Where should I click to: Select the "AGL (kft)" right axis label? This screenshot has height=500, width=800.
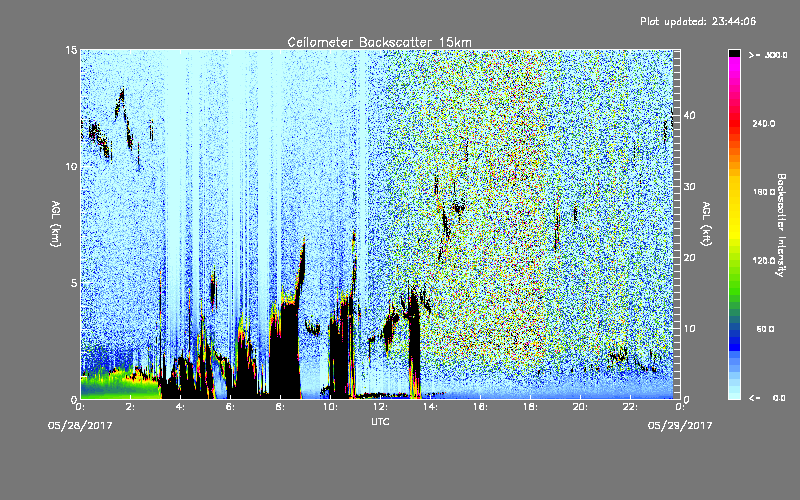706,224
